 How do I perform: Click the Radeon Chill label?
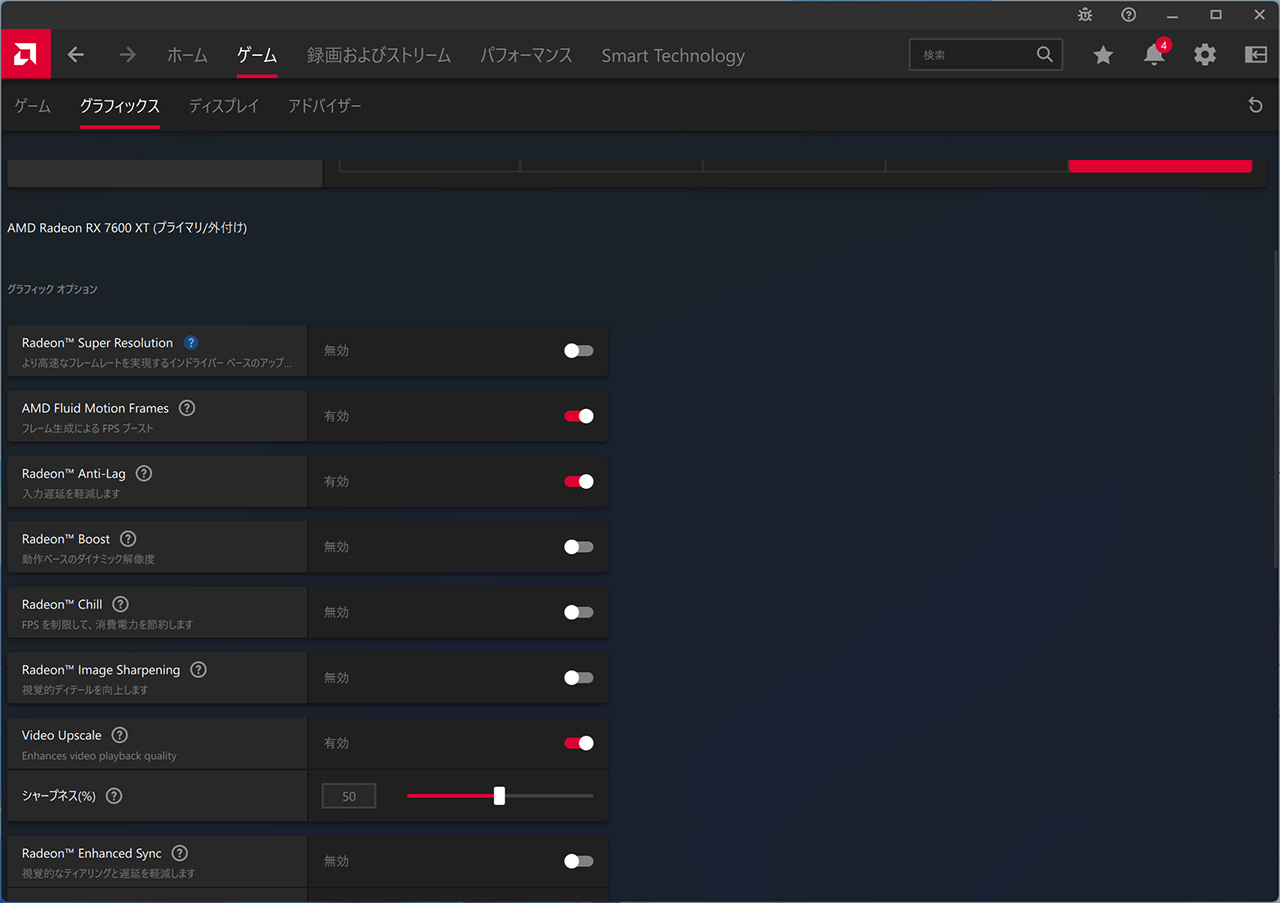[62, 604]
